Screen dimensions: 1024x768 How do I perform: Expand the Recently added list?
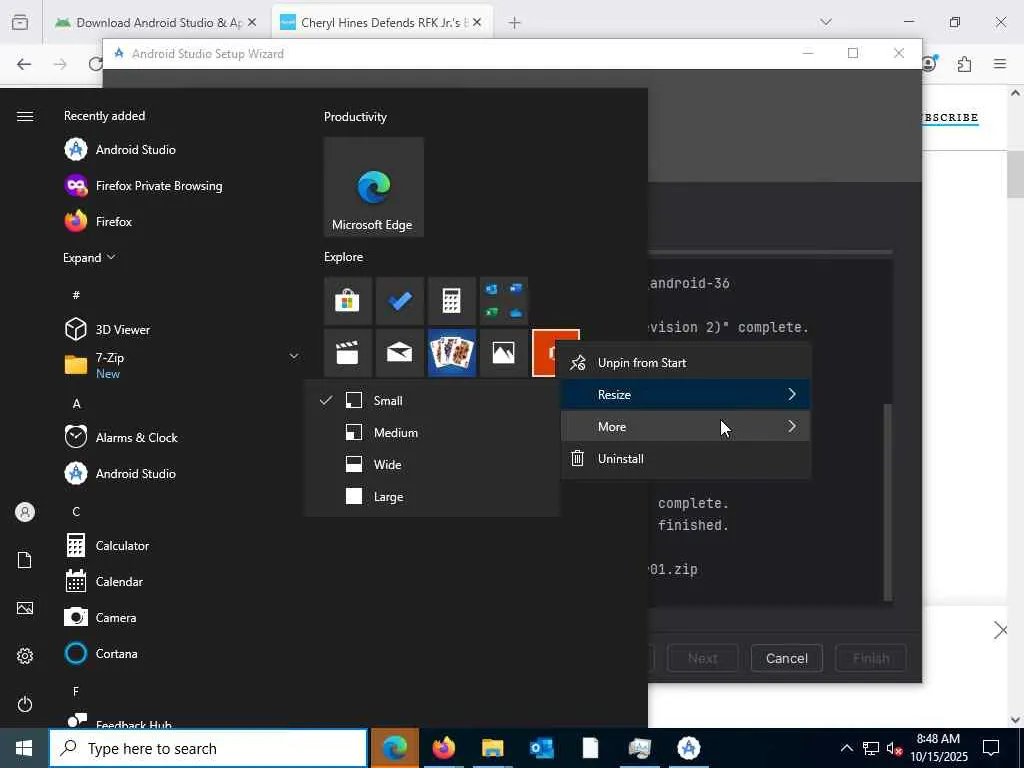89,257
